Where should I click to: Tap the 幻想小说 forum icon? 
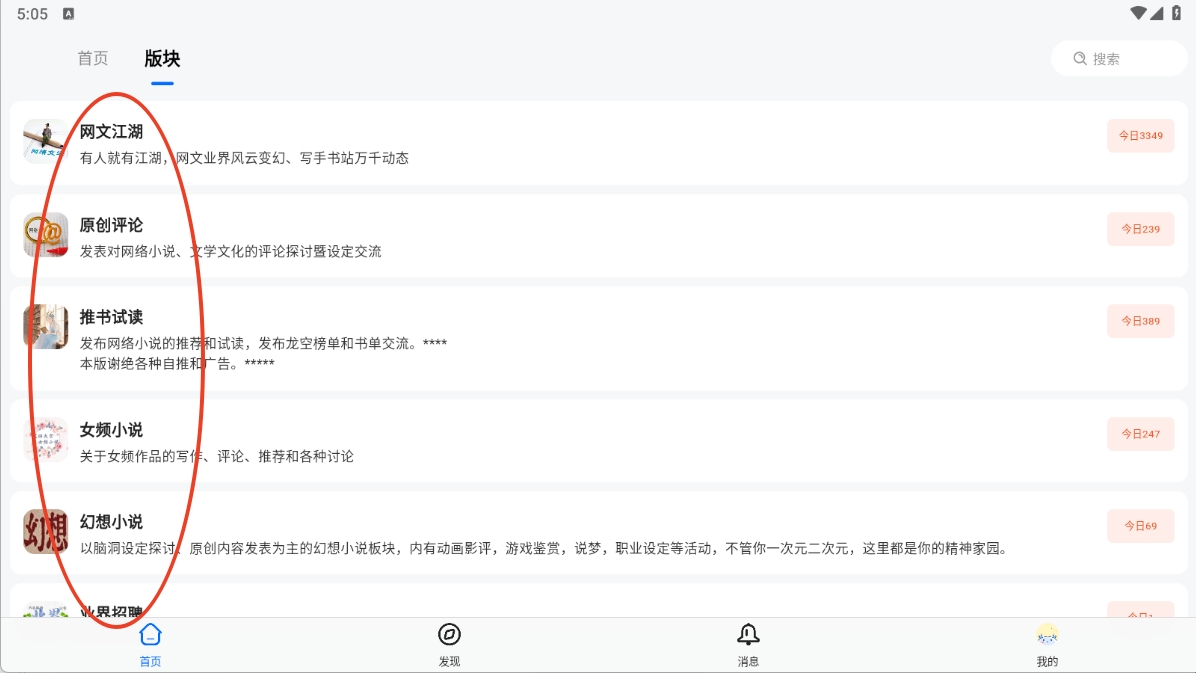(x=46, y=532)
